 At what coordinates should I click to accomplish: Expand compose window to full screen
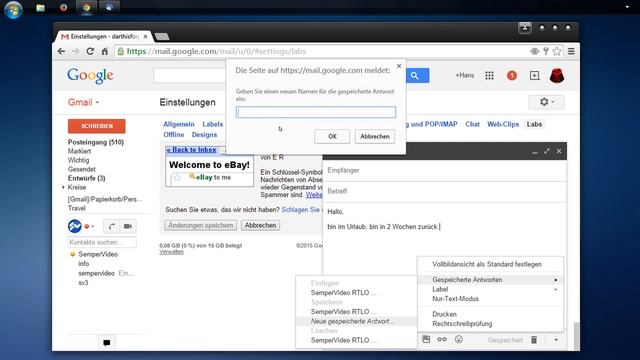[547, 151]
